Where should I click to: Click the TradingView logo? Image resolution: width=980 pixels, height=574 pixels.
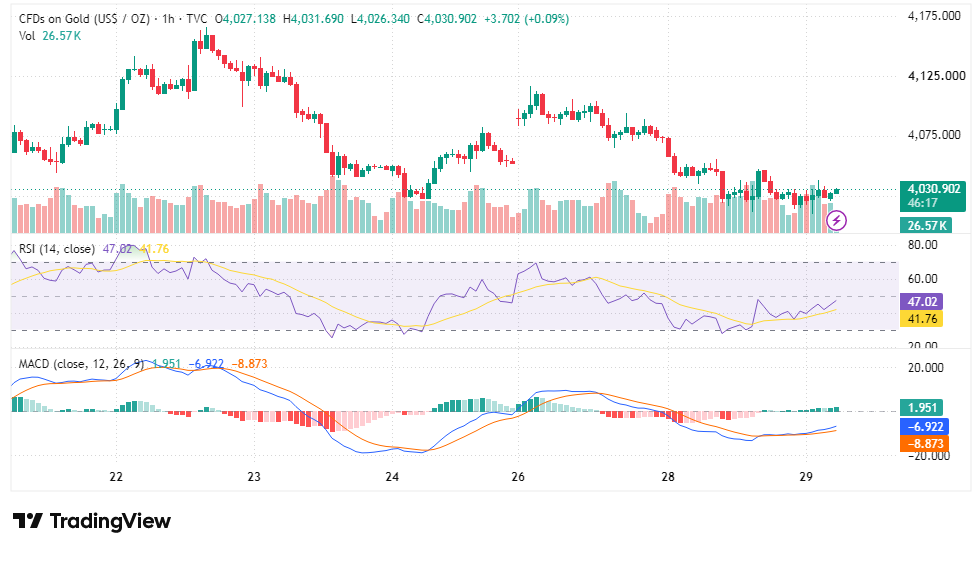pyautogui.click(x=92, y=521)
